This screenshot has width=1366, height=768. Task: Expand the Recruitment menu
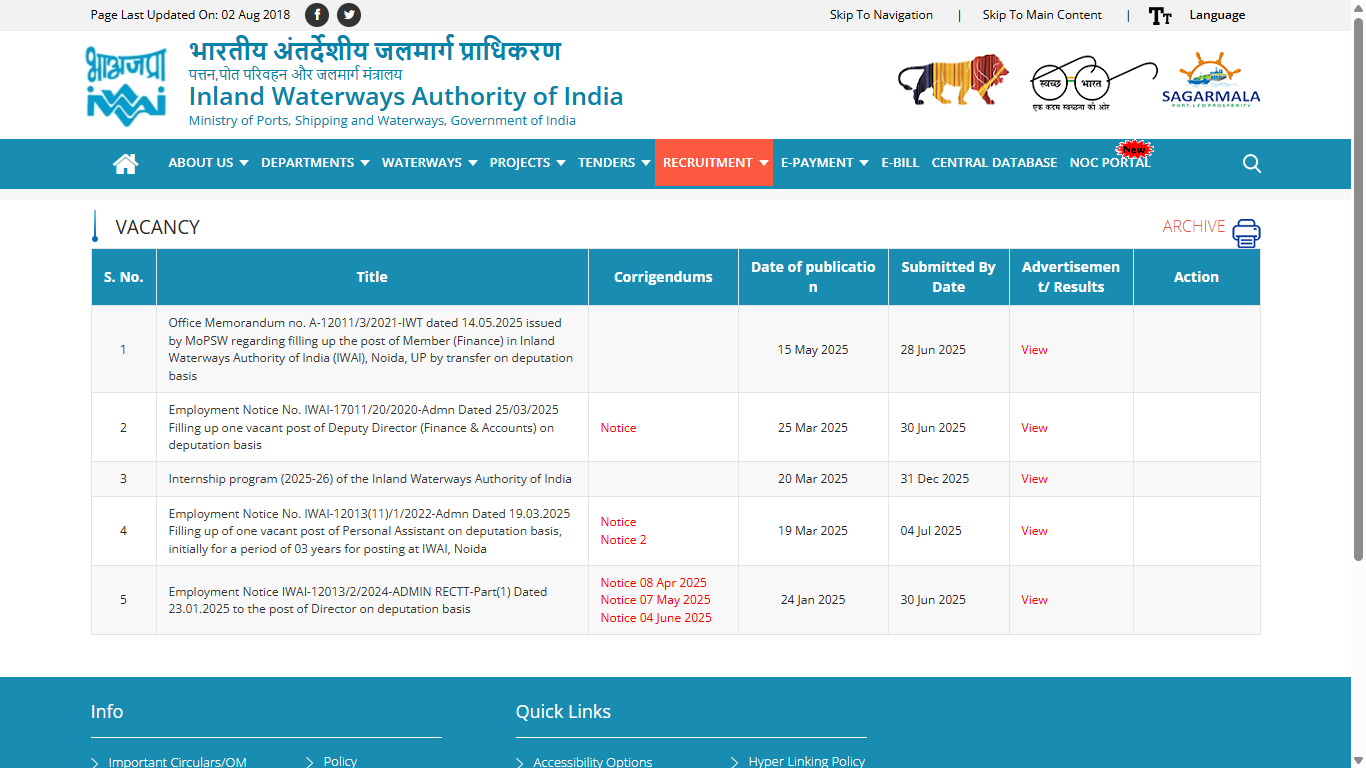click(714, 163)
